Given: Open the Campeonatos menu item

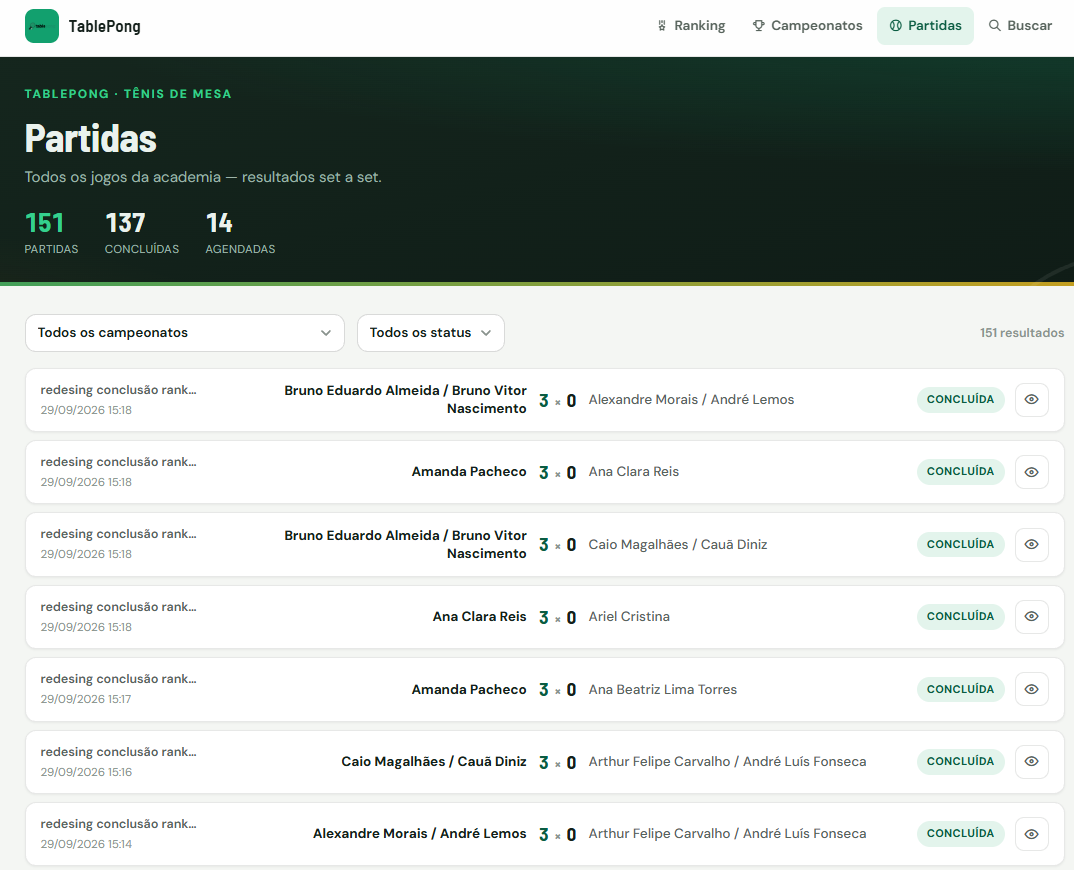Looking at the screenshot, I should pyautogui.click(x=808, y=26).
